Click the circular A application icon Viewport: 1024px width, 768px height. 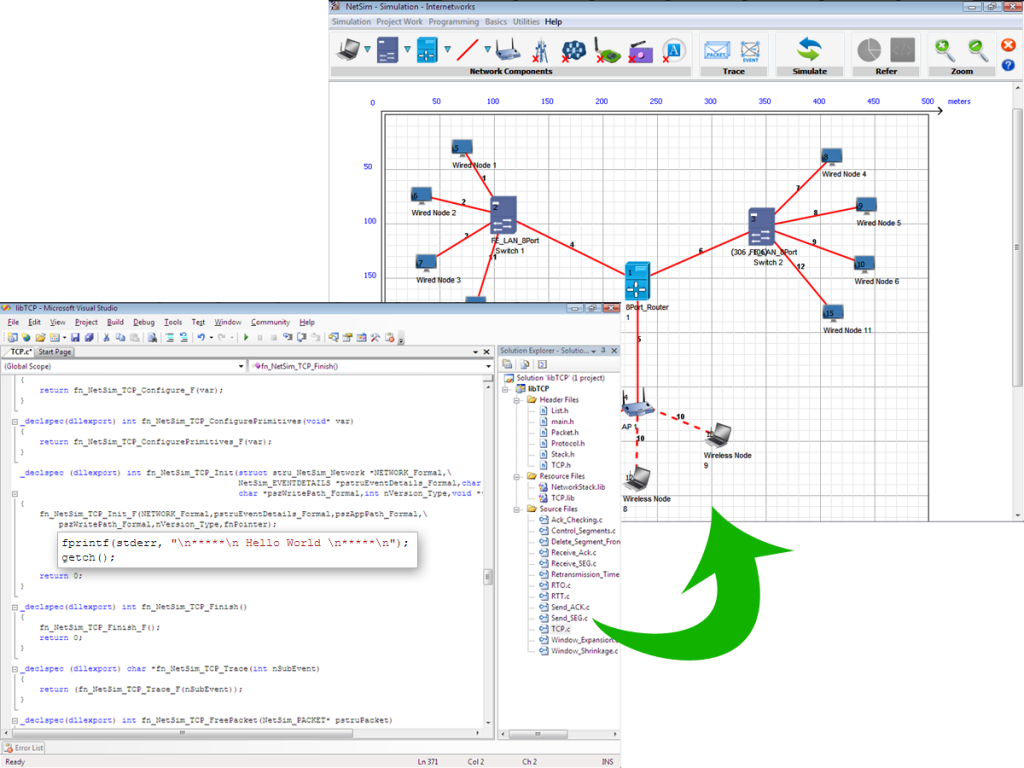674,50
